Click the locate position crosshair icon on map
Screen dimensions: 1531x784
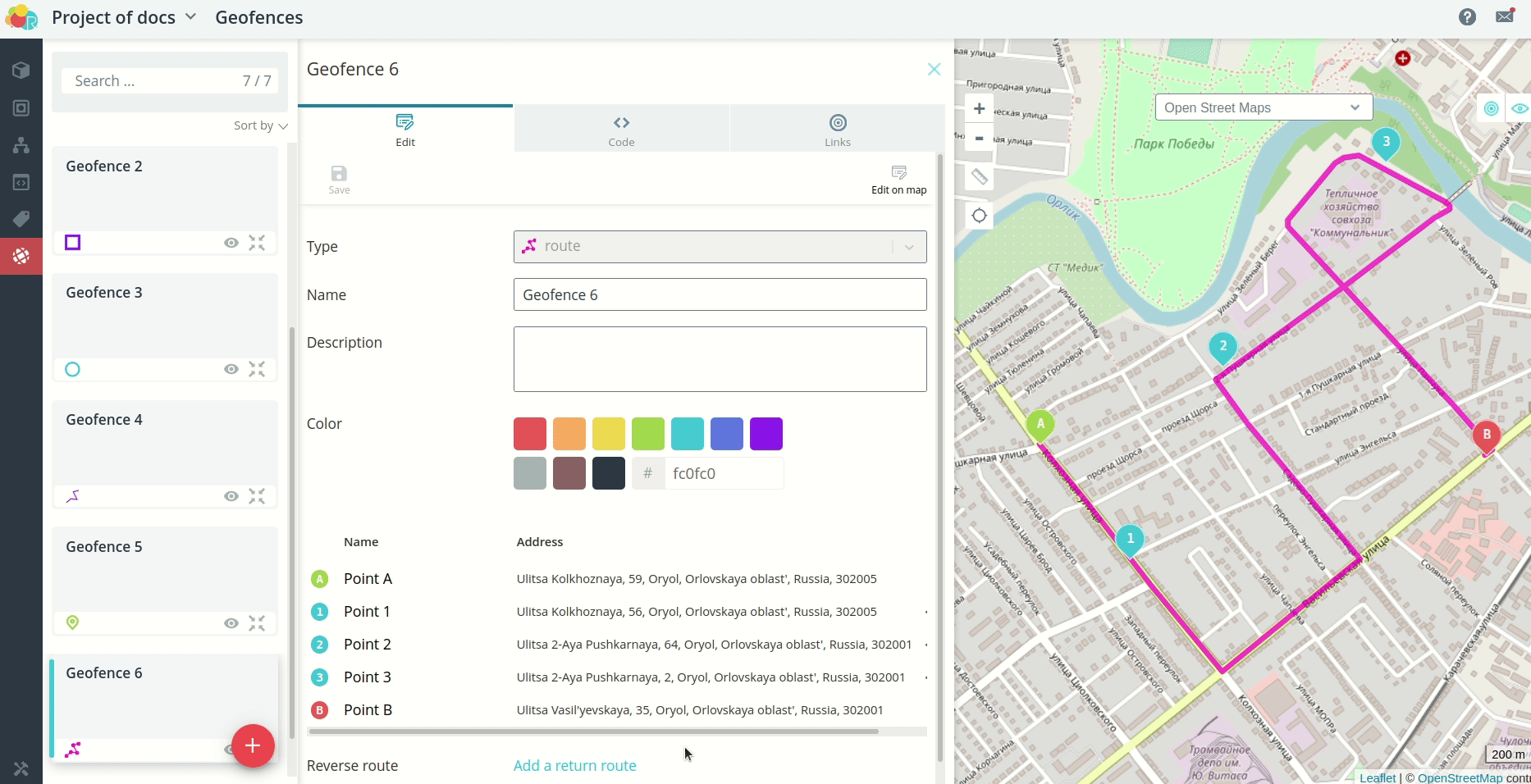[979, 216]
